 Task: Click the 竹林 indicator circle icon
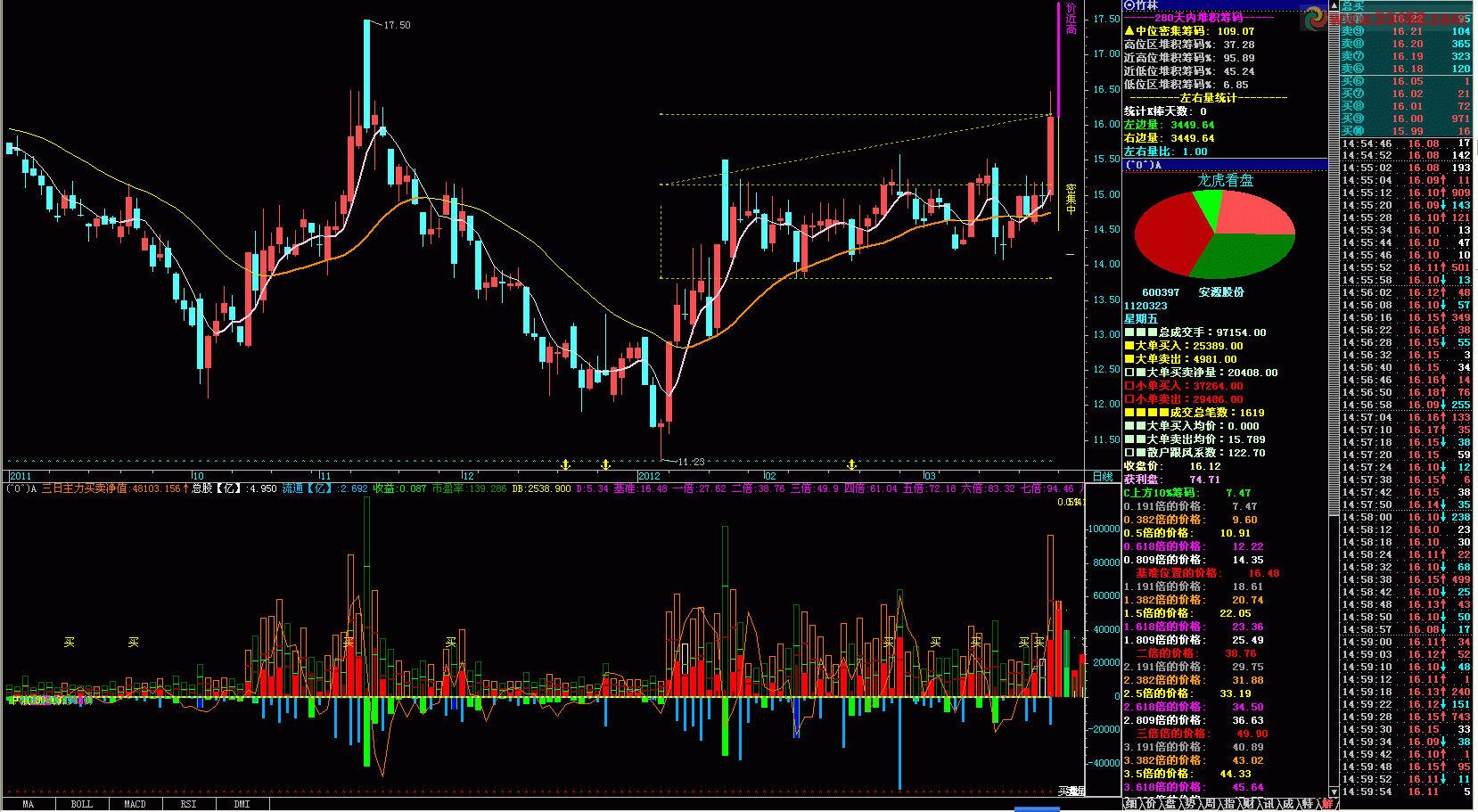pyautogui.click(x=1129, y=5)
